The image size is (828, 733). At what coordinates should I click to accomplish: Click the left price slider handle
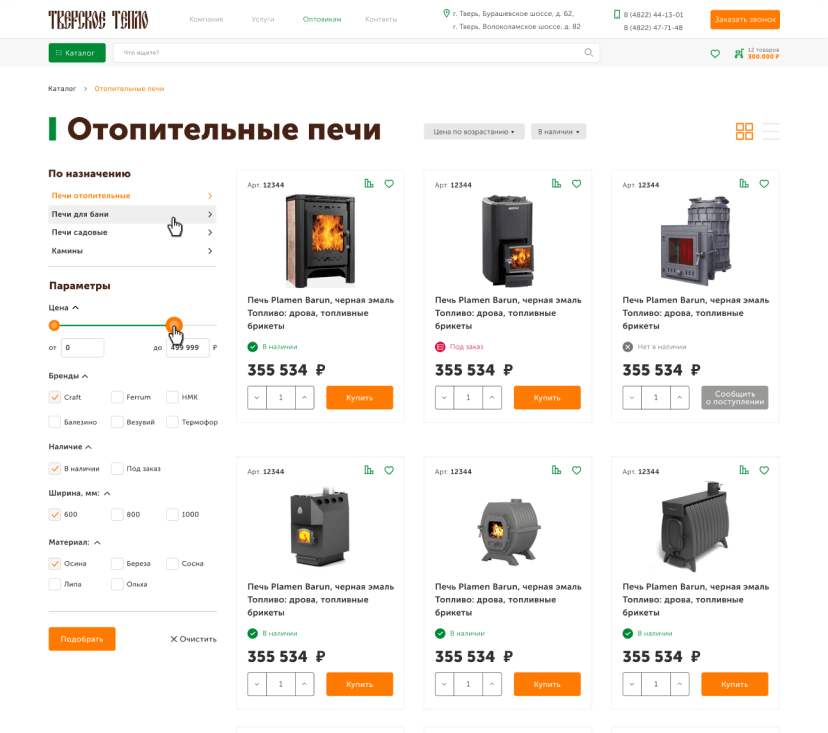54,325
